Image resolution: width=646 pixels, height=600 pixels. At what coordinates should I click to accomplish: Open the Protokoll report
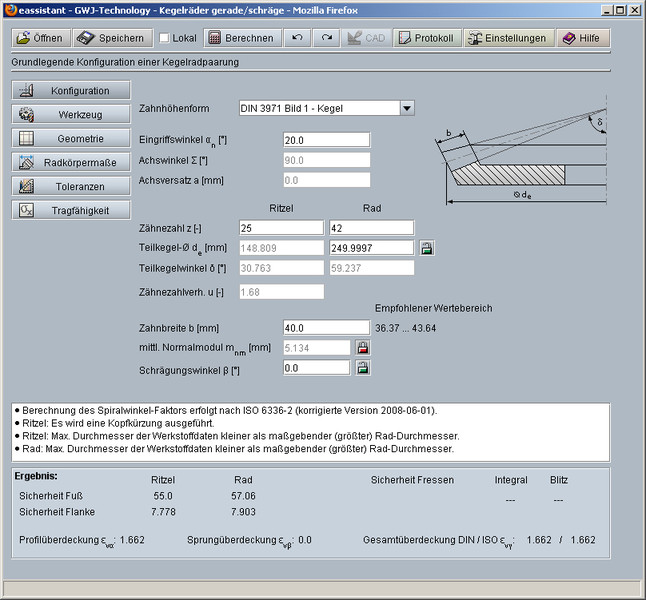tap(426, 38)
